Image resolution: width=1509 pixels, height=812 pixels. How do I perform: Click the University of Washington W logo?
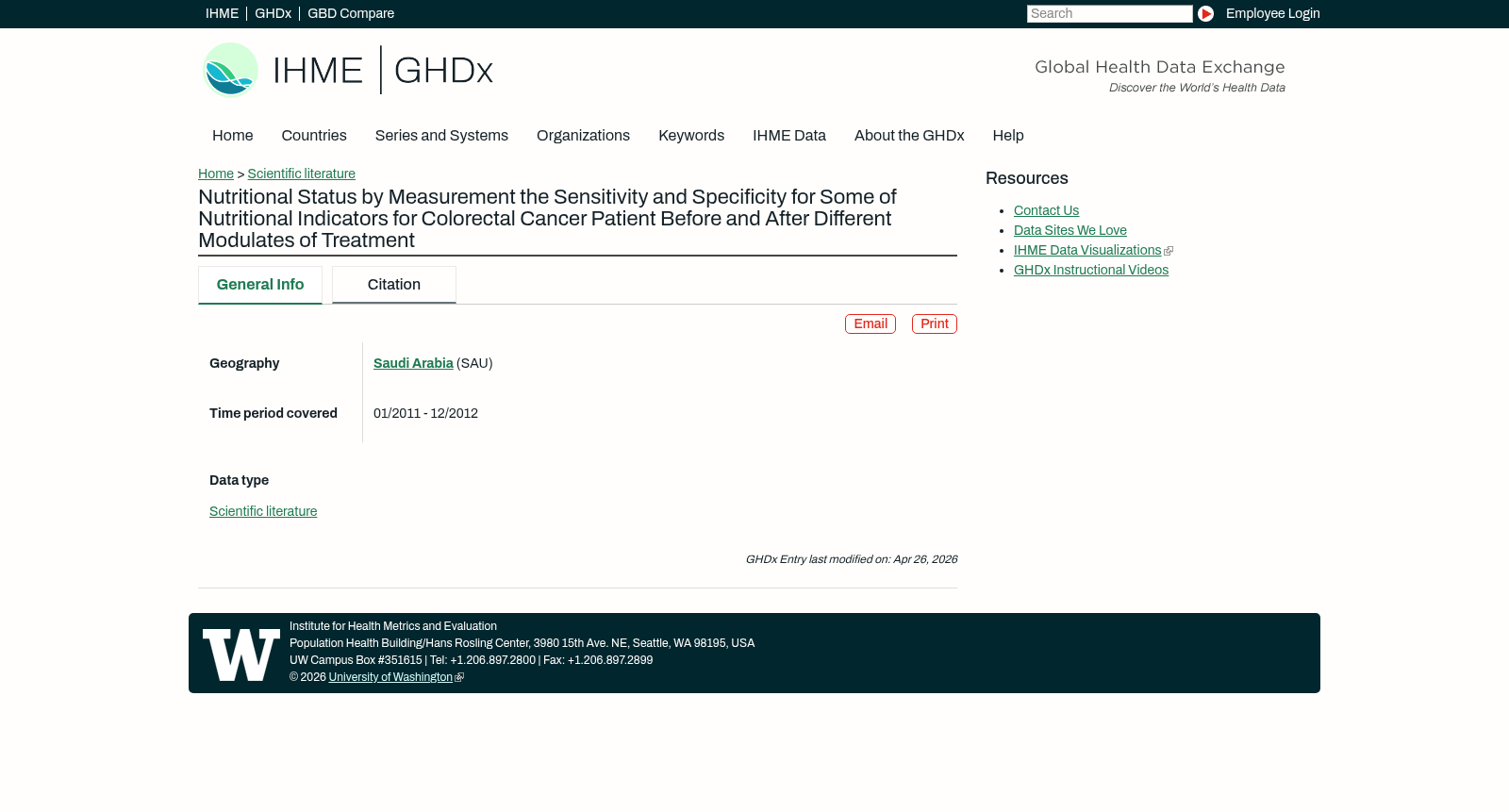tap(241, 655)
